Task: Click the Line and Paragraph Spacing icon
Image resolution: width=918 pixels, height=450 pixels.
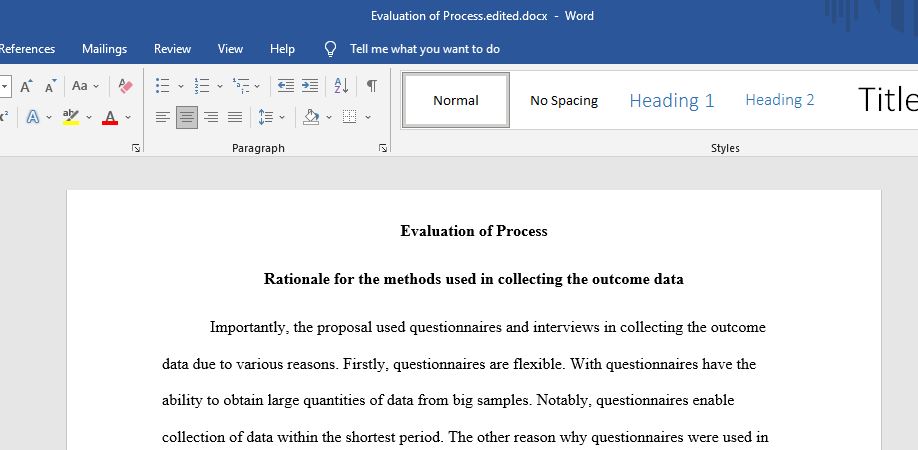Action: (266, 118)
